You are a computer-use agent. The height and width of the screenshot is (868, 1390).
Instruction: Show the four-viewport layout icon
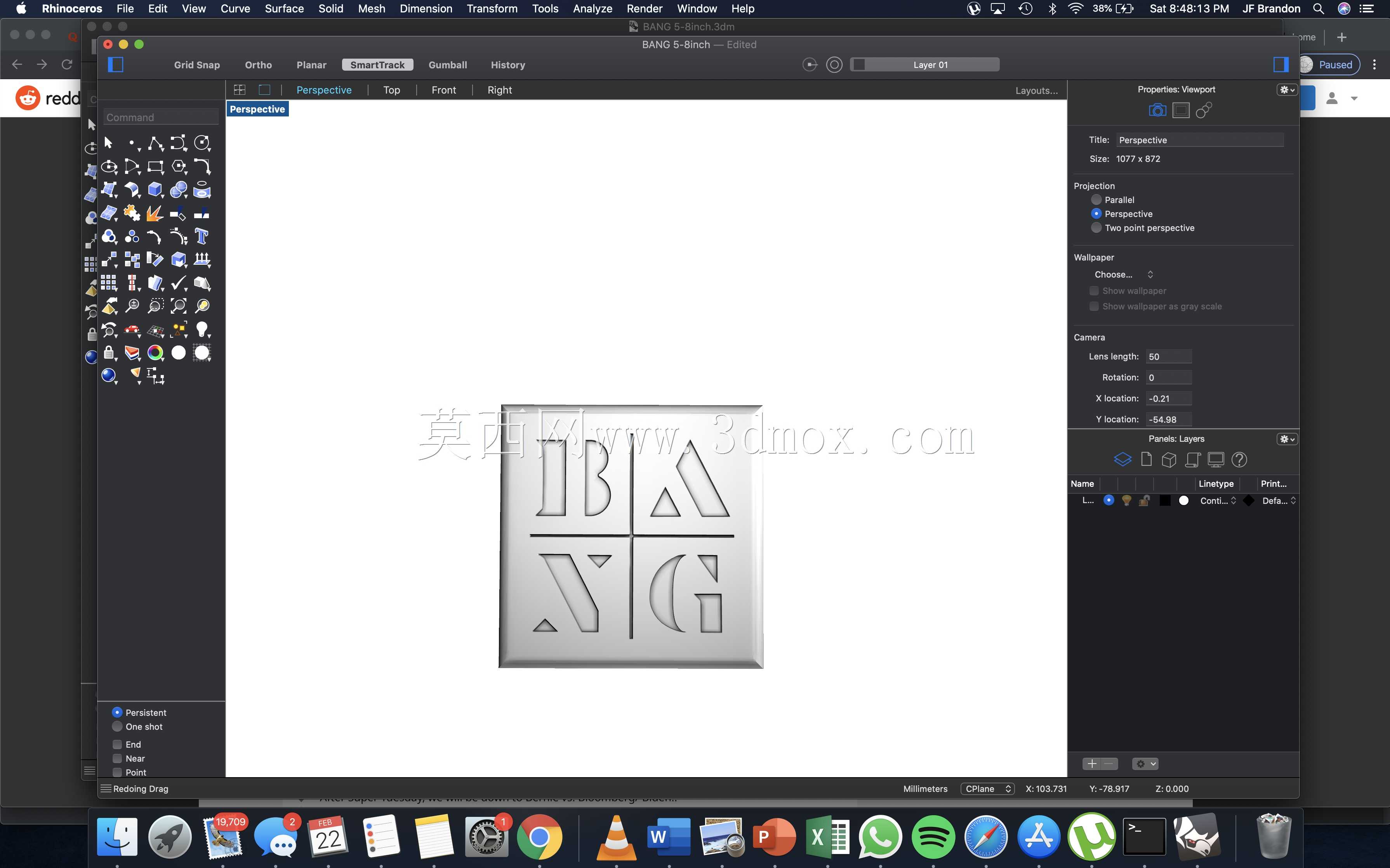pyautogui.click(x=240, y=90)
